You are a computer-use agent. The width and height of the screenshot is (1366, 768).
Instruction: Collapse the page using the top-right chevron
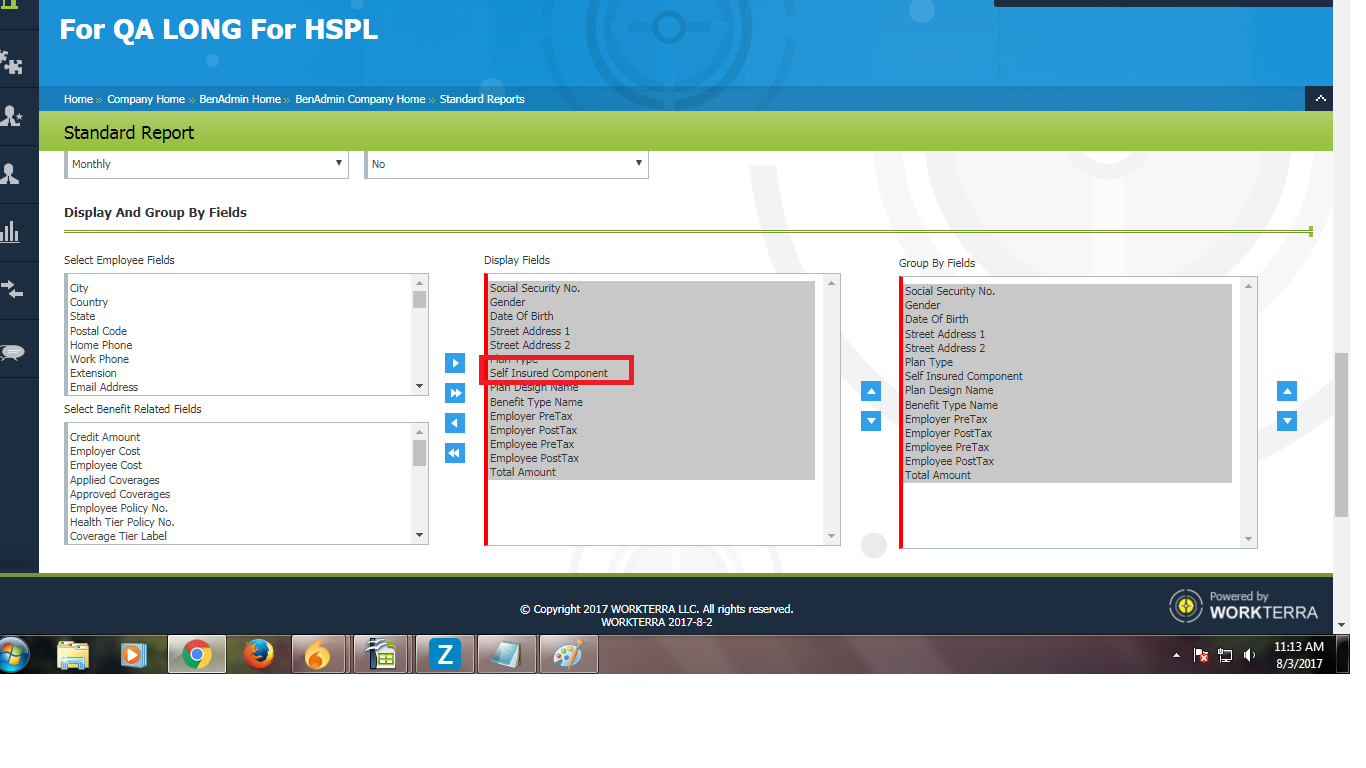pos(1320,98)
